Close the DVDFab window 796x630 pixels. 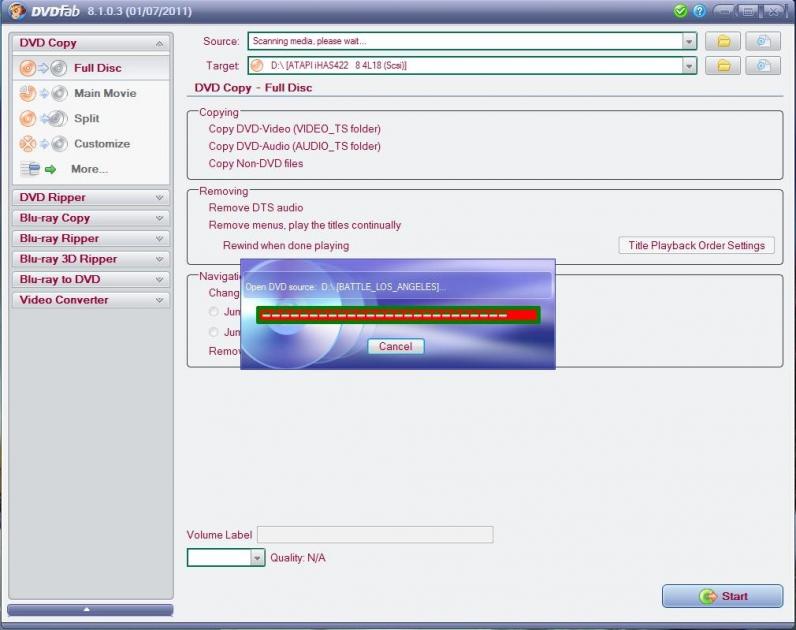(772, 11)
